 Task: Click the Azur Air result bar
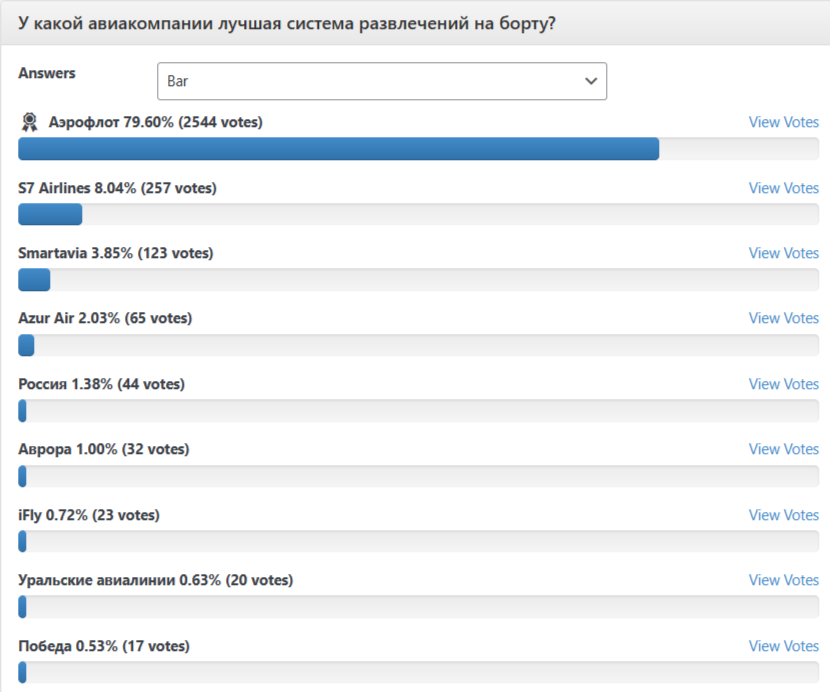(418, 345)
